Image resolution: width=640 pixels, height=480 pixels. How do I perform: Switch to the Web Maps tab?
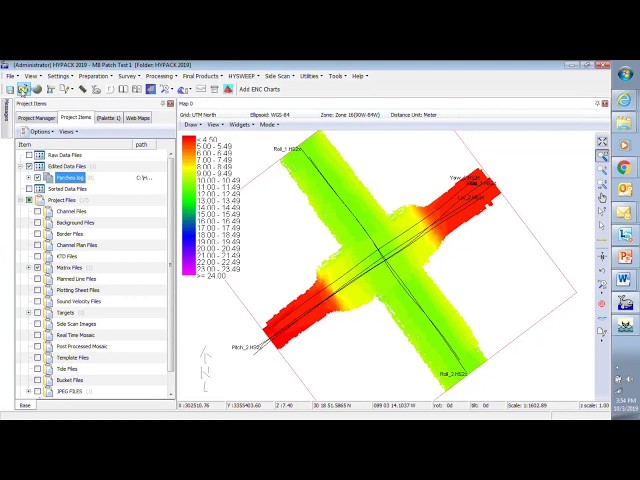coord(138,118)
